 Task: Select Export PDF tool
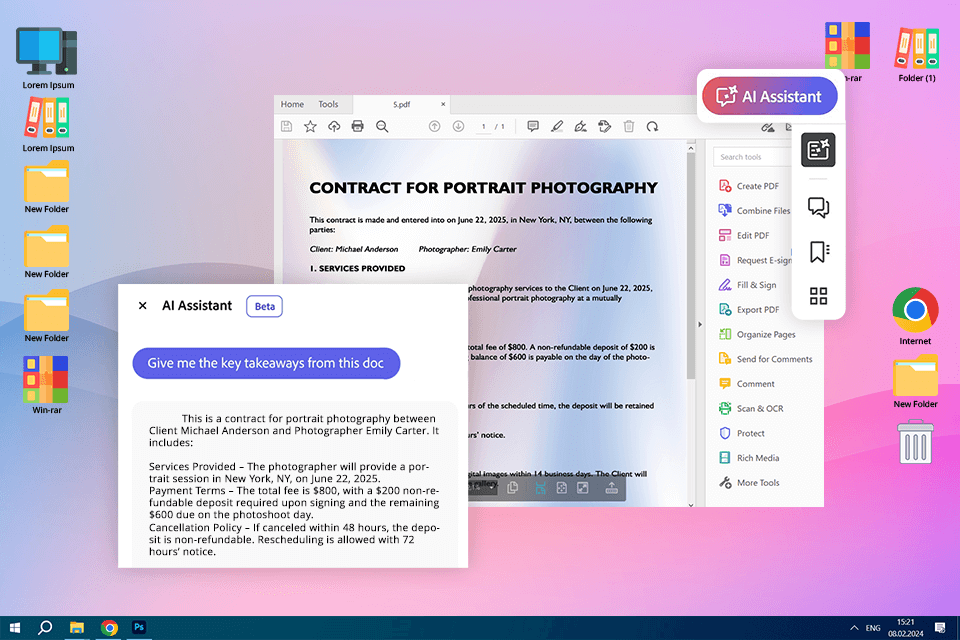click(749, 310)
